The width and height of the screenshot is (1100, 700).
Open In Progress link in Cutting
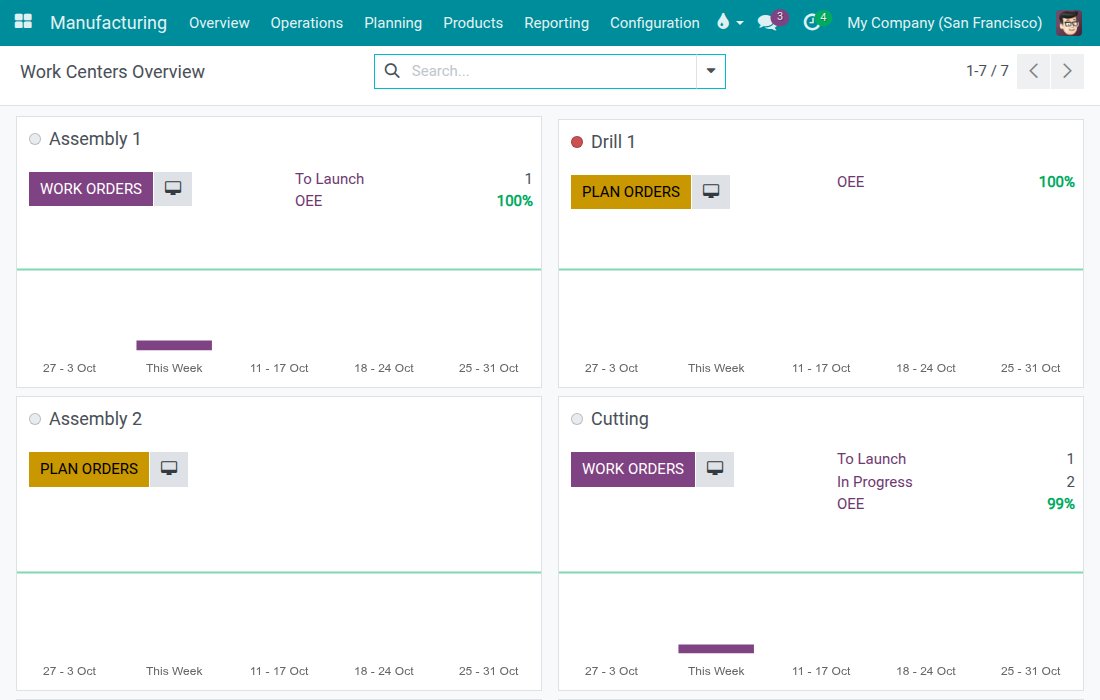pyautogui.click(x=875, y=482)
